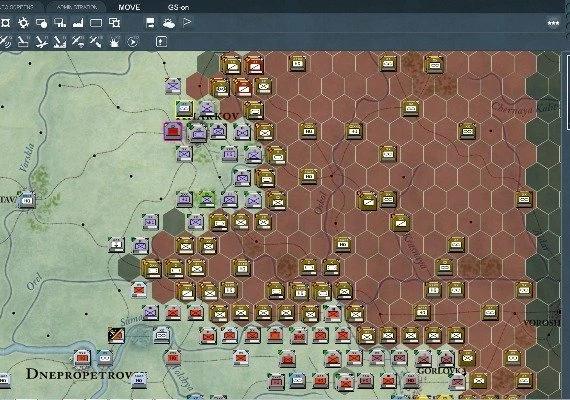Click the plain rectangle toolbar icon
The height and width of the screenshot is (400, 570).
(x=96, y=23)
